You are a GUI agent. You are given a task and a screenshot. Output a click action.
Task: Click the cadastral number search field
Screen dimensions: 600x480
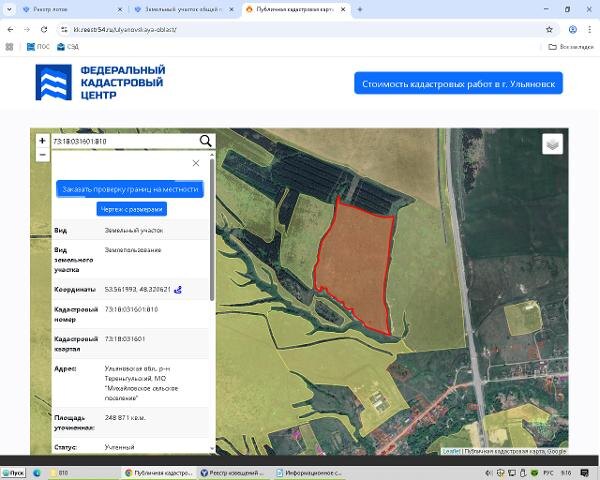pyautogui.click(x=124, y=141)
